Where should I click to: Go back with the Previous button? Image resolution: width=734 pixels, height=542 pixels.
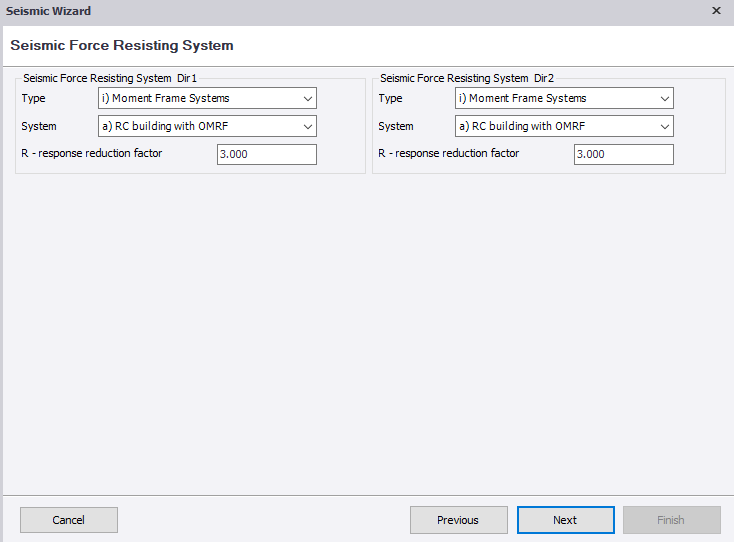click(x=459, y=520)
